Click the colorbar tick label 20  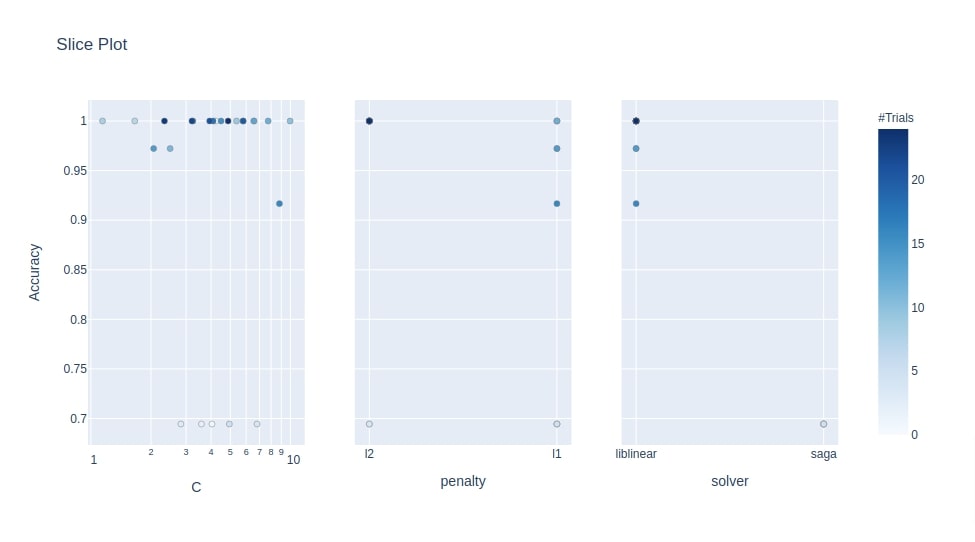[x=918, y=180]
